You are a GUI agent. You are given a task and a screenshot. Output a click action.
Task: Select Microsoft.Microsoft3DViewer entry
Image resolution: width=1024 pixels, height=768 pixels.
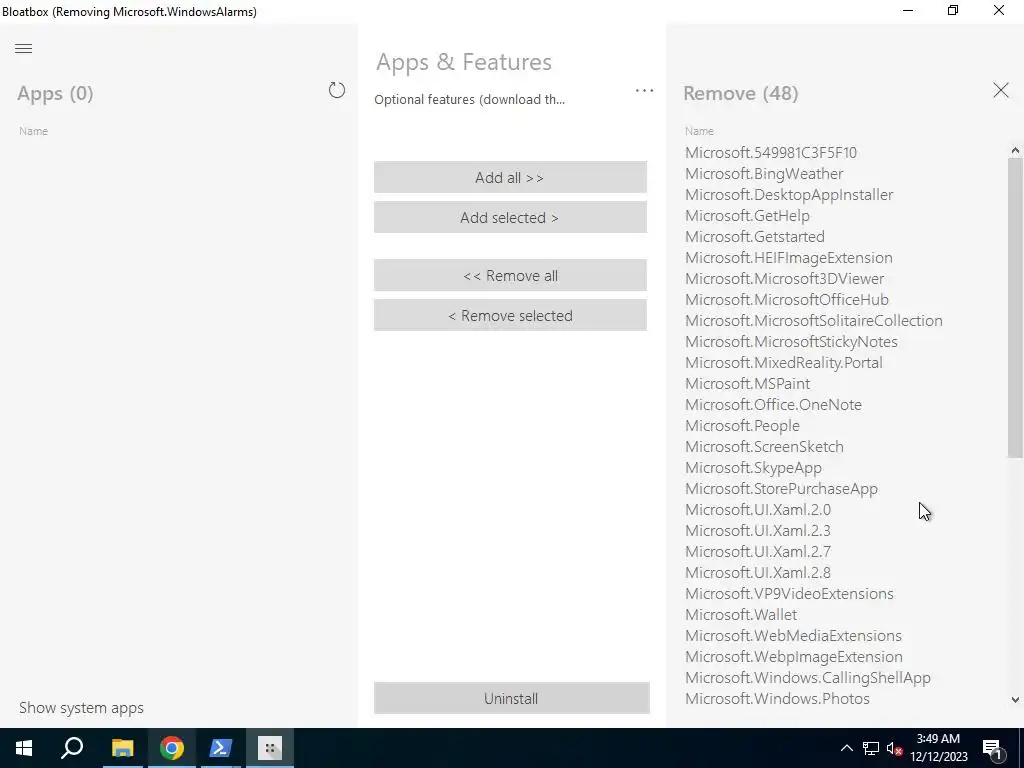[x=784, y=278]
